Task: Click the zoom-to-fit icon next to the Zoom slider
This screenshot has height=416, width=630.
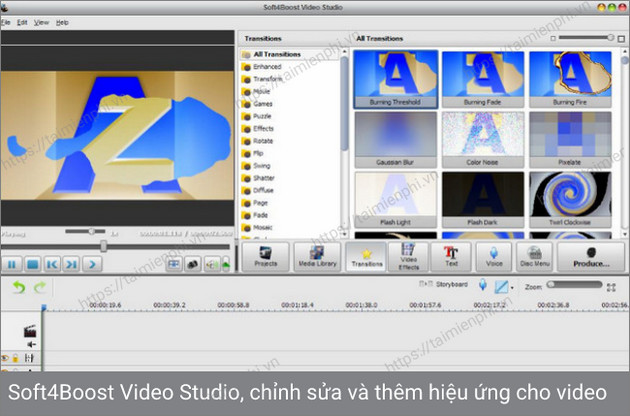Action: pos(611,287)
